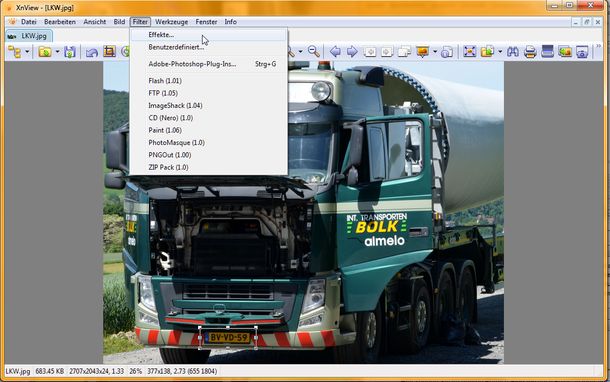Screen dimensions: 610x382
Task: Click the image with green arrow icon
Action: pyautogui.click(x=565, y=51)
